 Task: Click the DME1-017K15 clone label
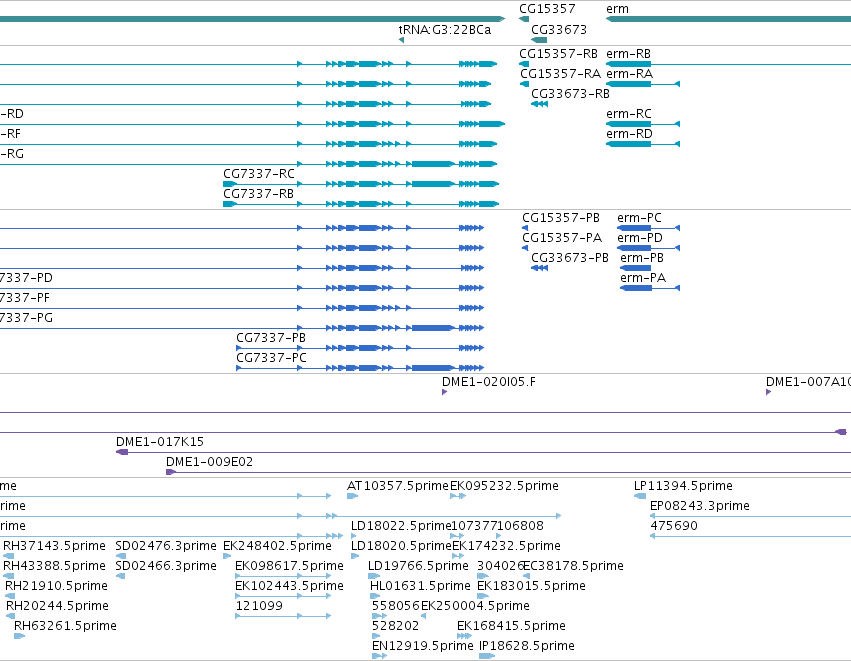coord(160,442)
